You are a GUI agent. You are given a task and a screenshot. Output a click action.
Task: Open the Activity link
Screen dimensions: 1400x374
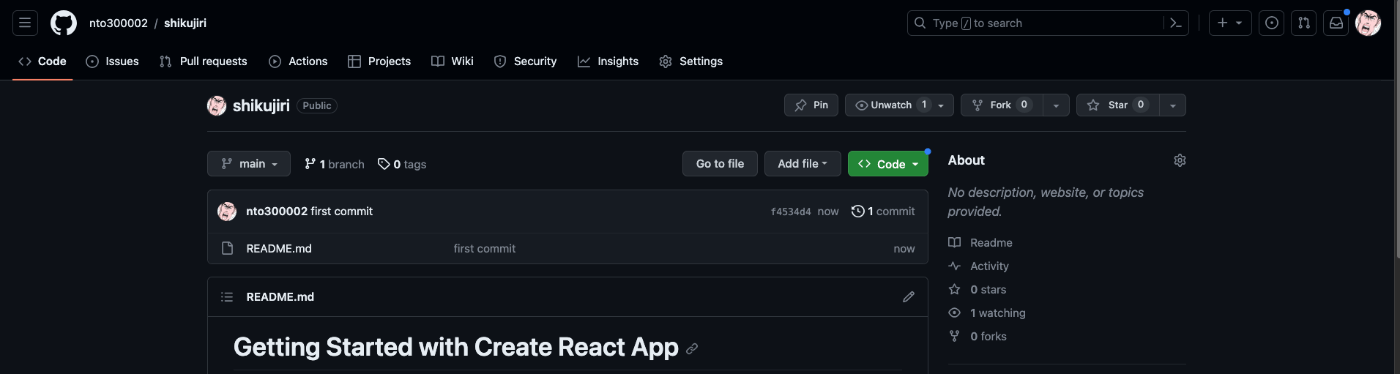[x=979, y=266]
